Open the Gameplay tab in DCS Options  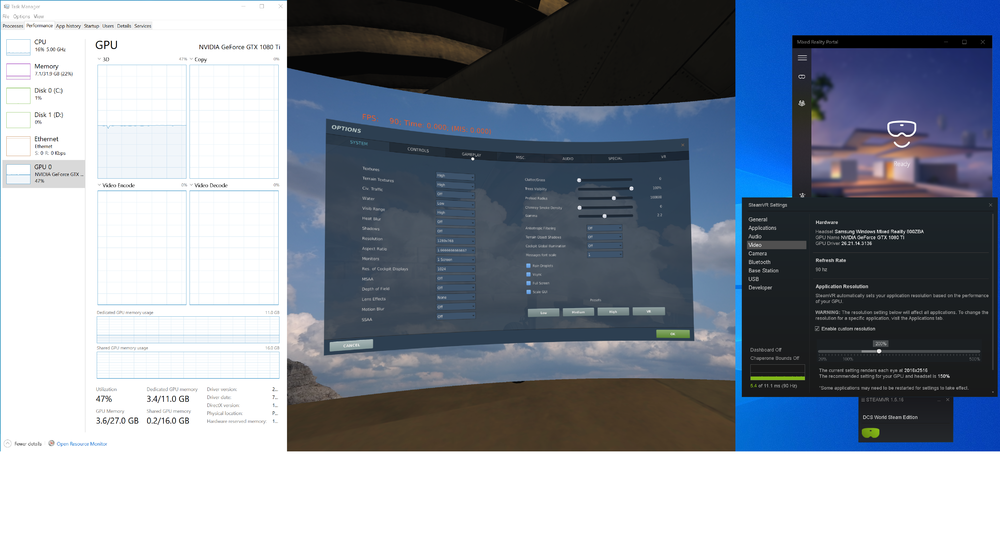[x=471, y=154]
